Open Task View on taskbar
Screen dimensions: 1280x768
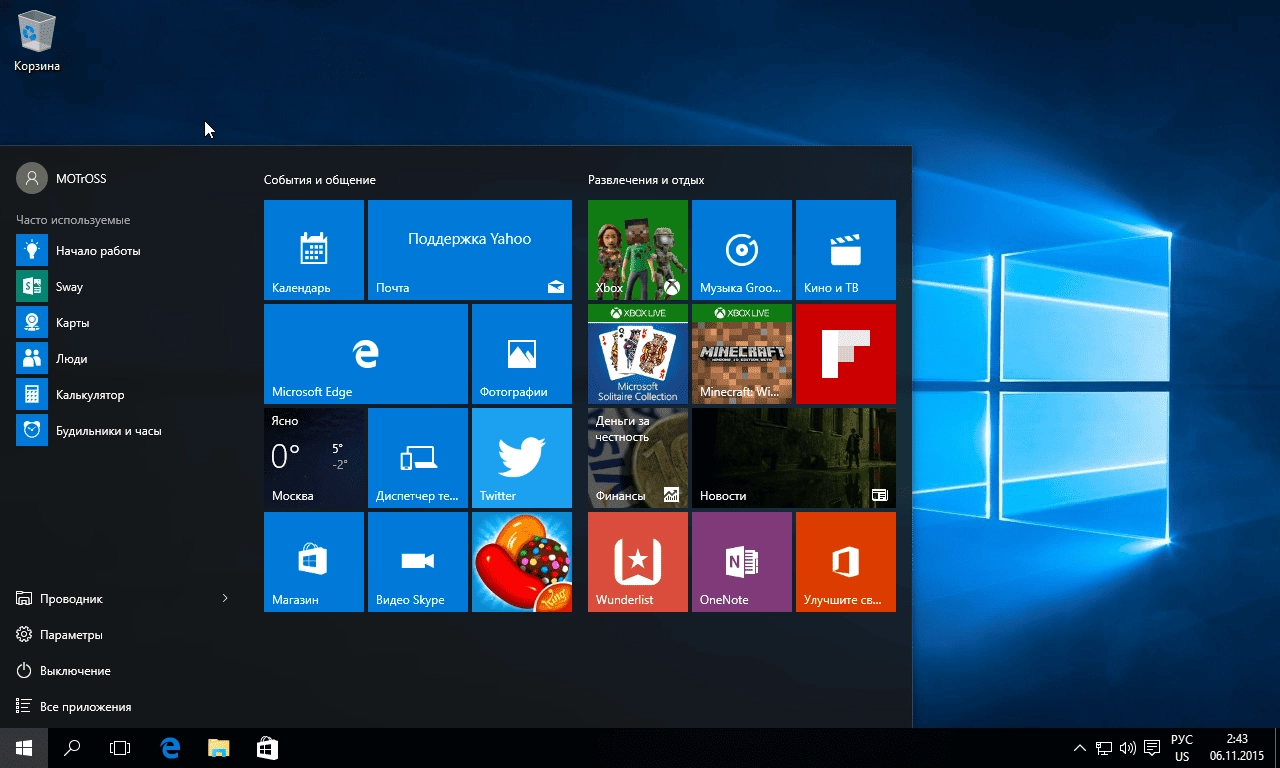pyautogui.click(x=120, y=748)
